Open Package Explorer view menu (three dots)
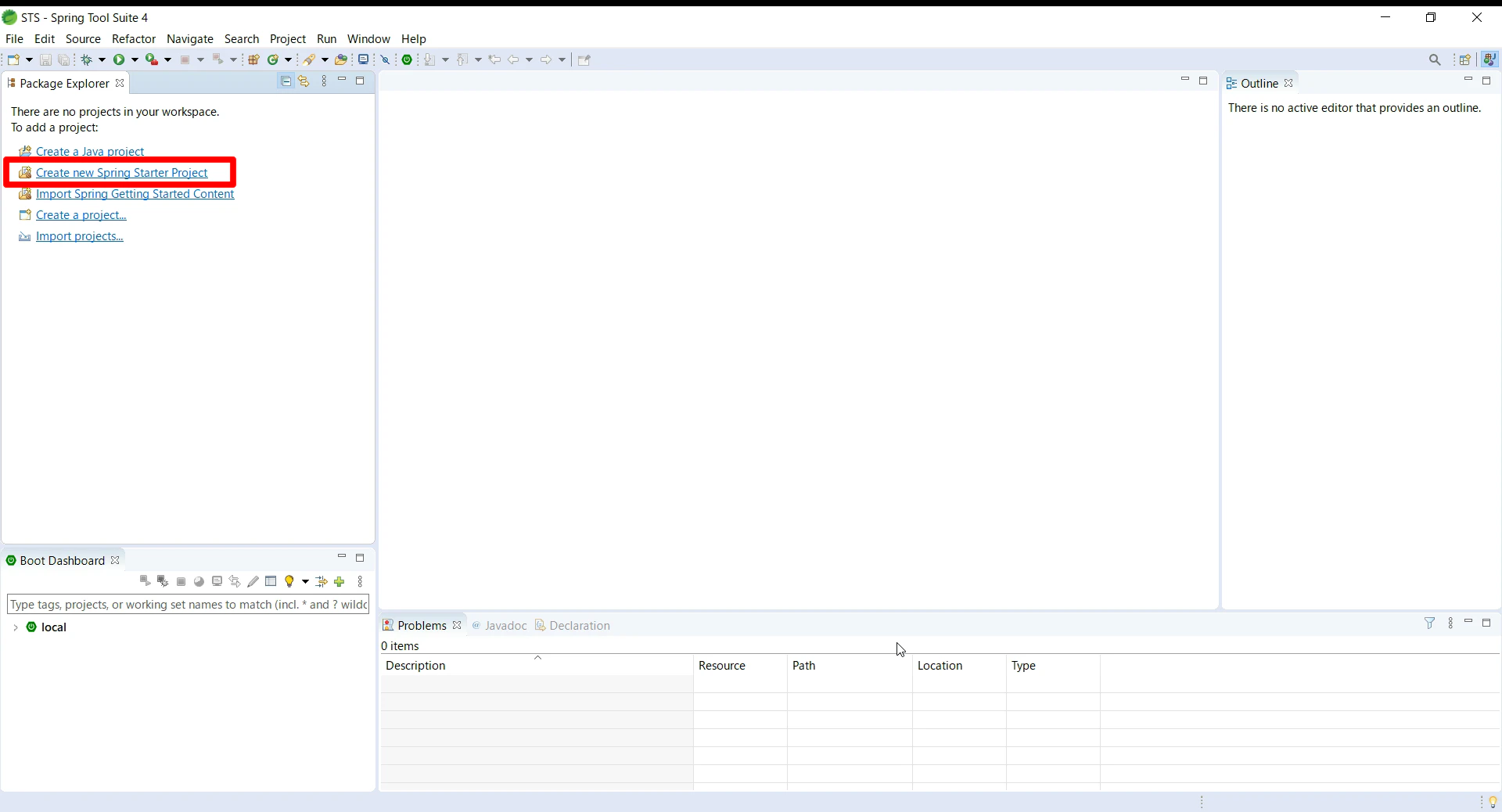The height and width of the screenshot is (812, 1502). point(324,81)
